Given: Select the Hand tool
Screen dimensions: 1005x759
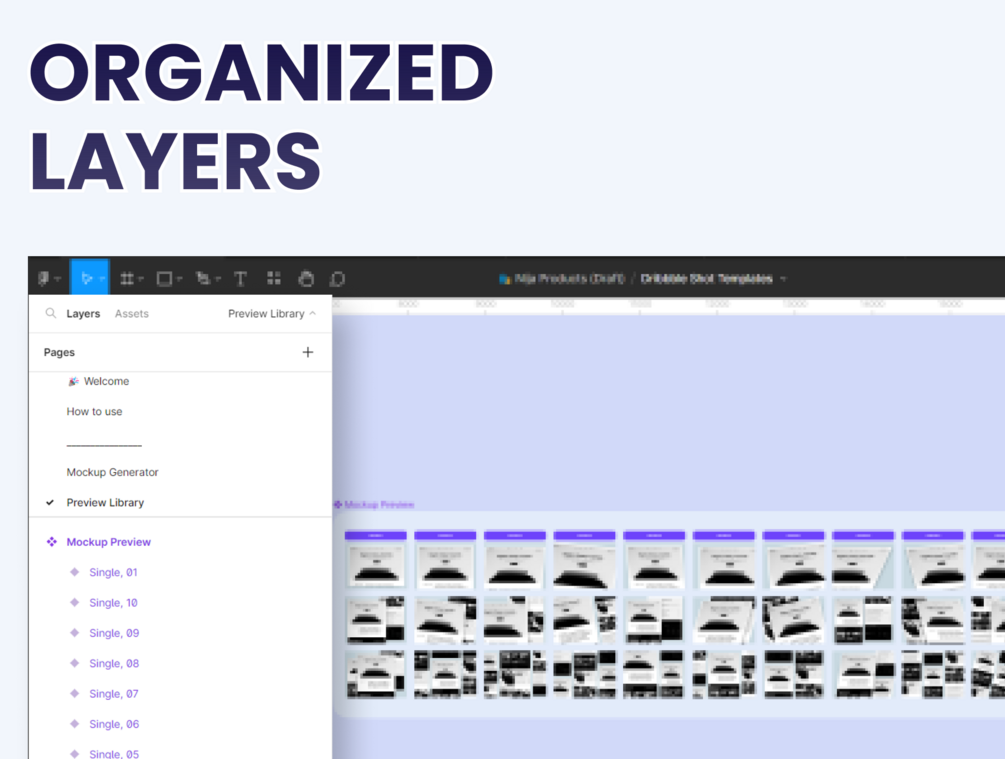Looking at the screenshot, I should click(306, 278).
